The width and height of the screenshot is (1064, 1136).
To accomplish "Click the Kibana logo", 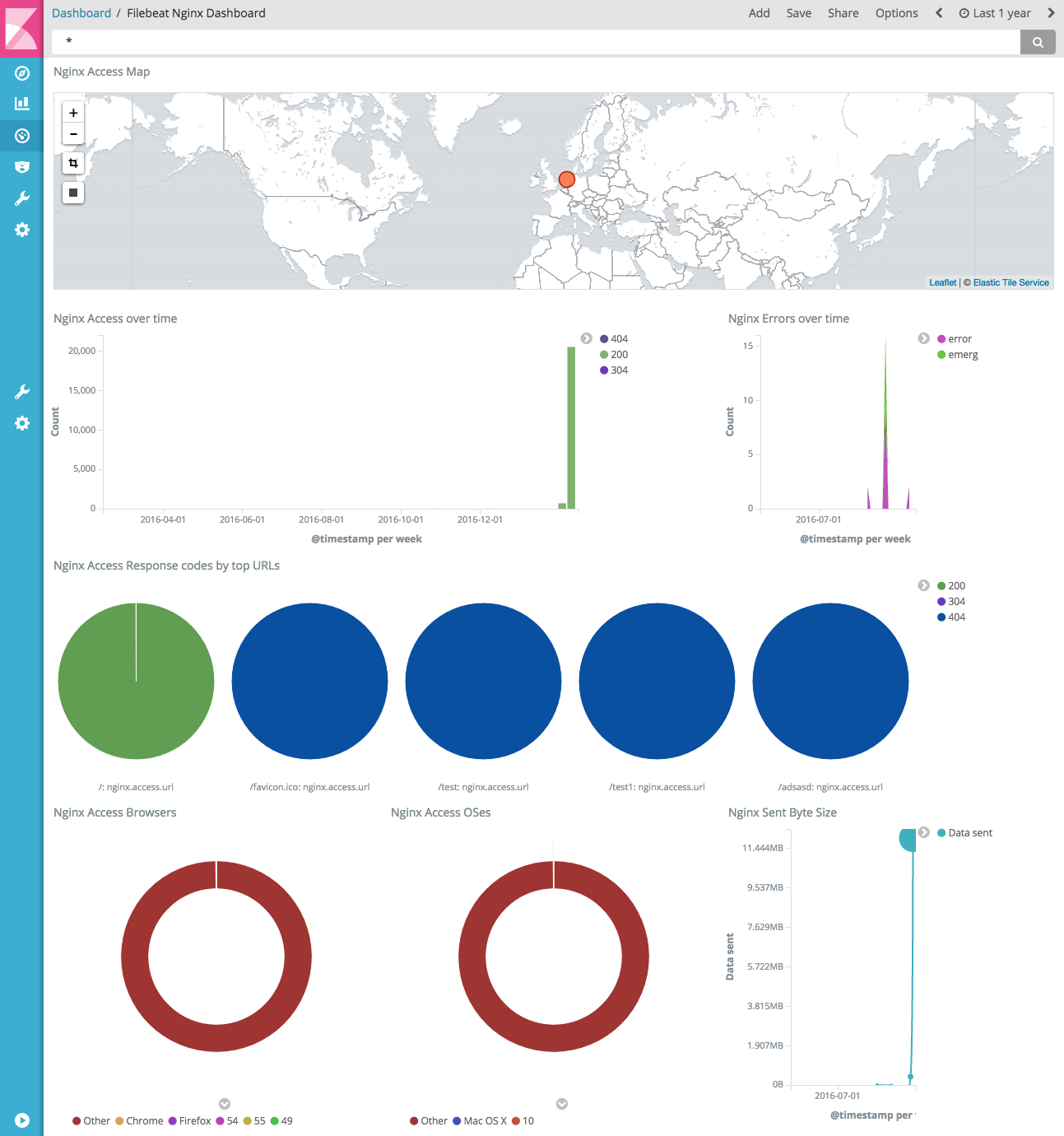I will coord(21,29).
